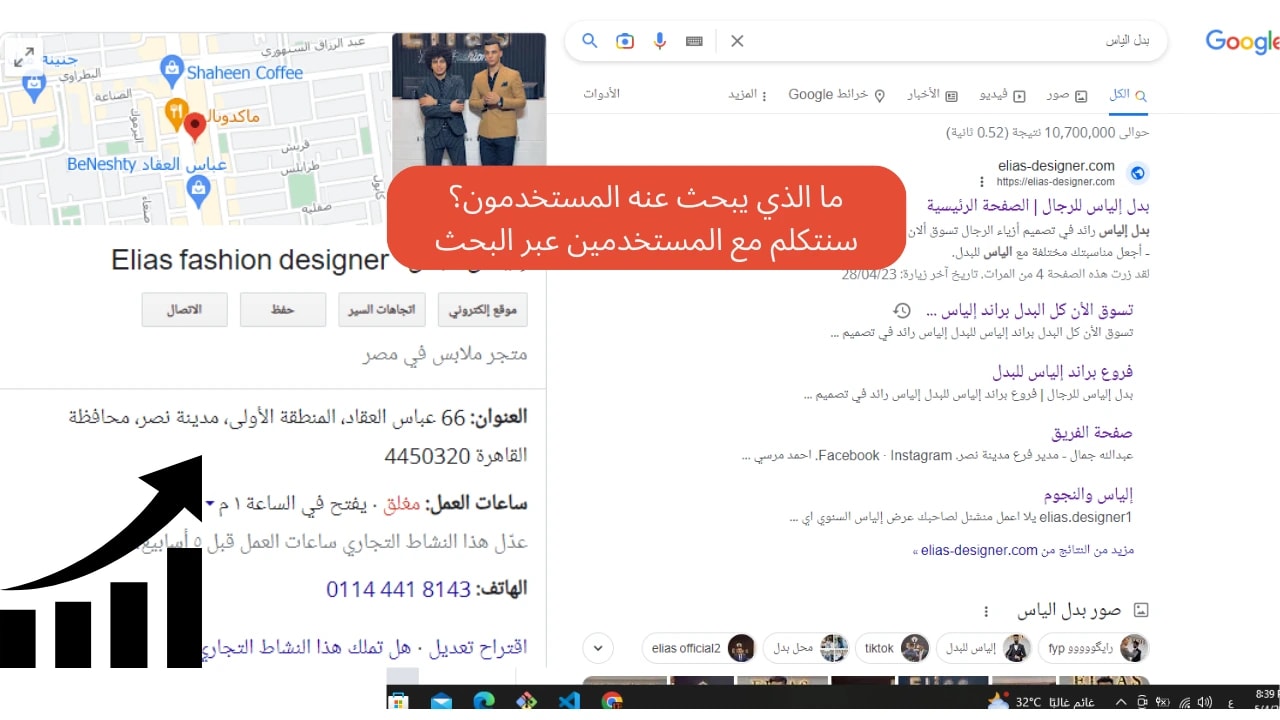Clear the search query with the X icon
1280x720 pixels.
(x=737, y=41)
